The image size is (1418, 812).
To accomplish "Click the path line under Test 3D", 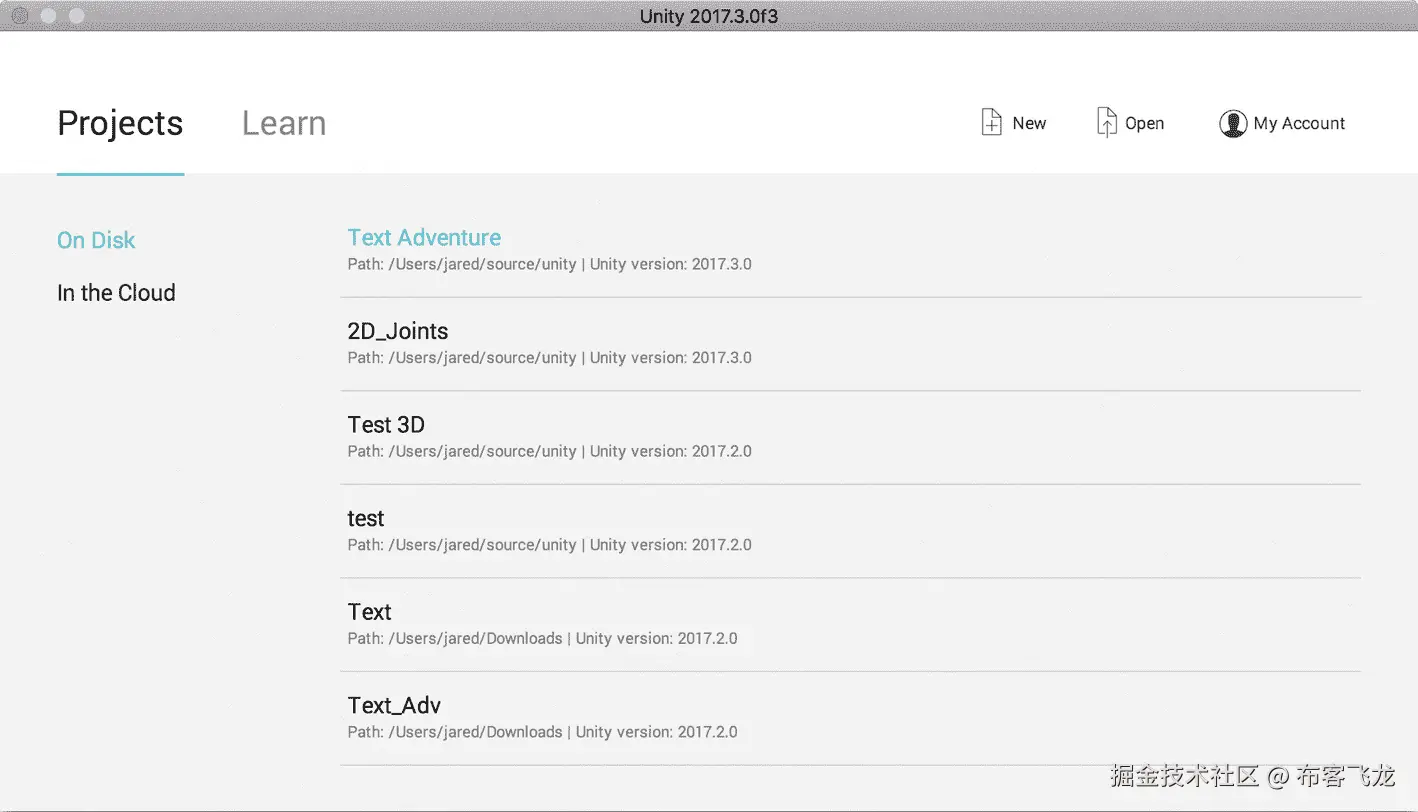I will point(549,451).
